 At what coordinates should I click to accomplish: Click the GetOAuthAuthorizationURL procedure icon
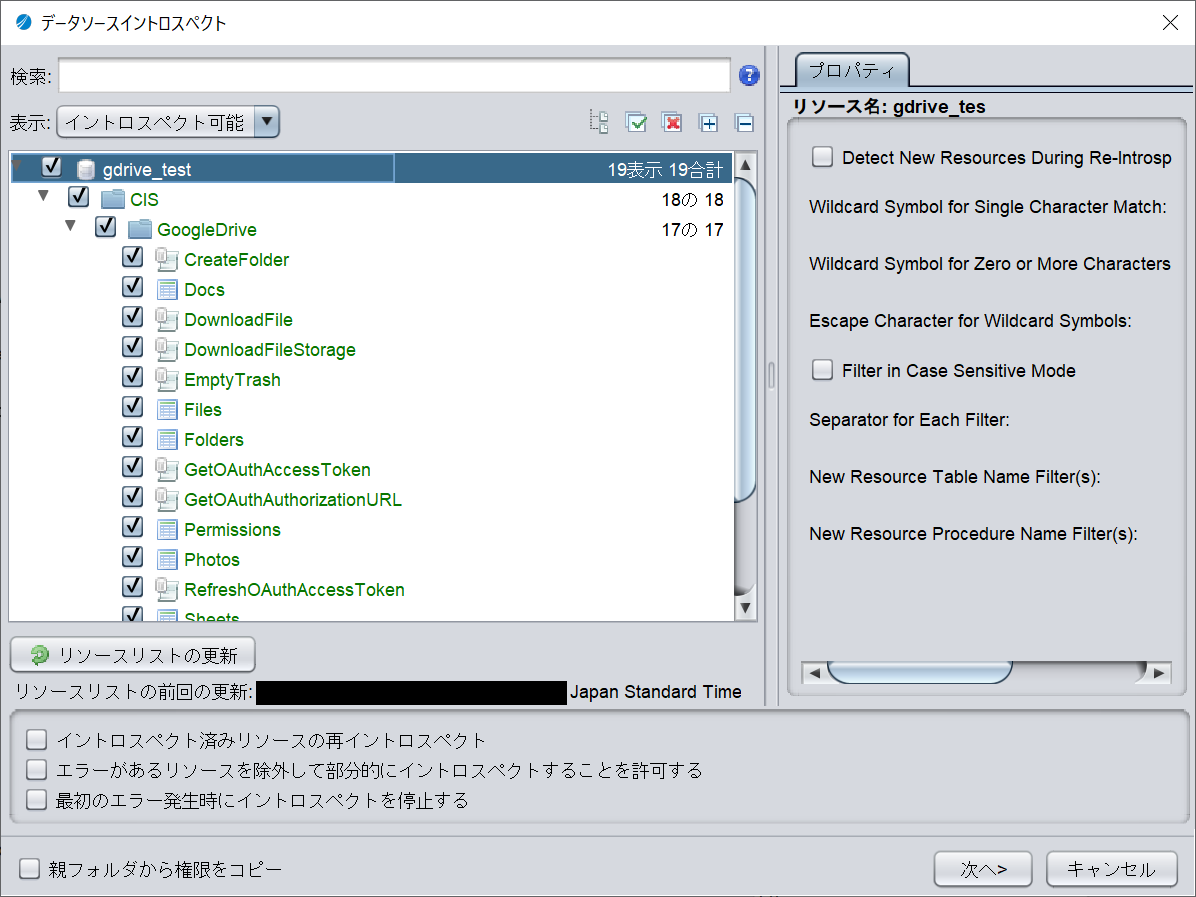pyautogui.click(x=166, y=500)
